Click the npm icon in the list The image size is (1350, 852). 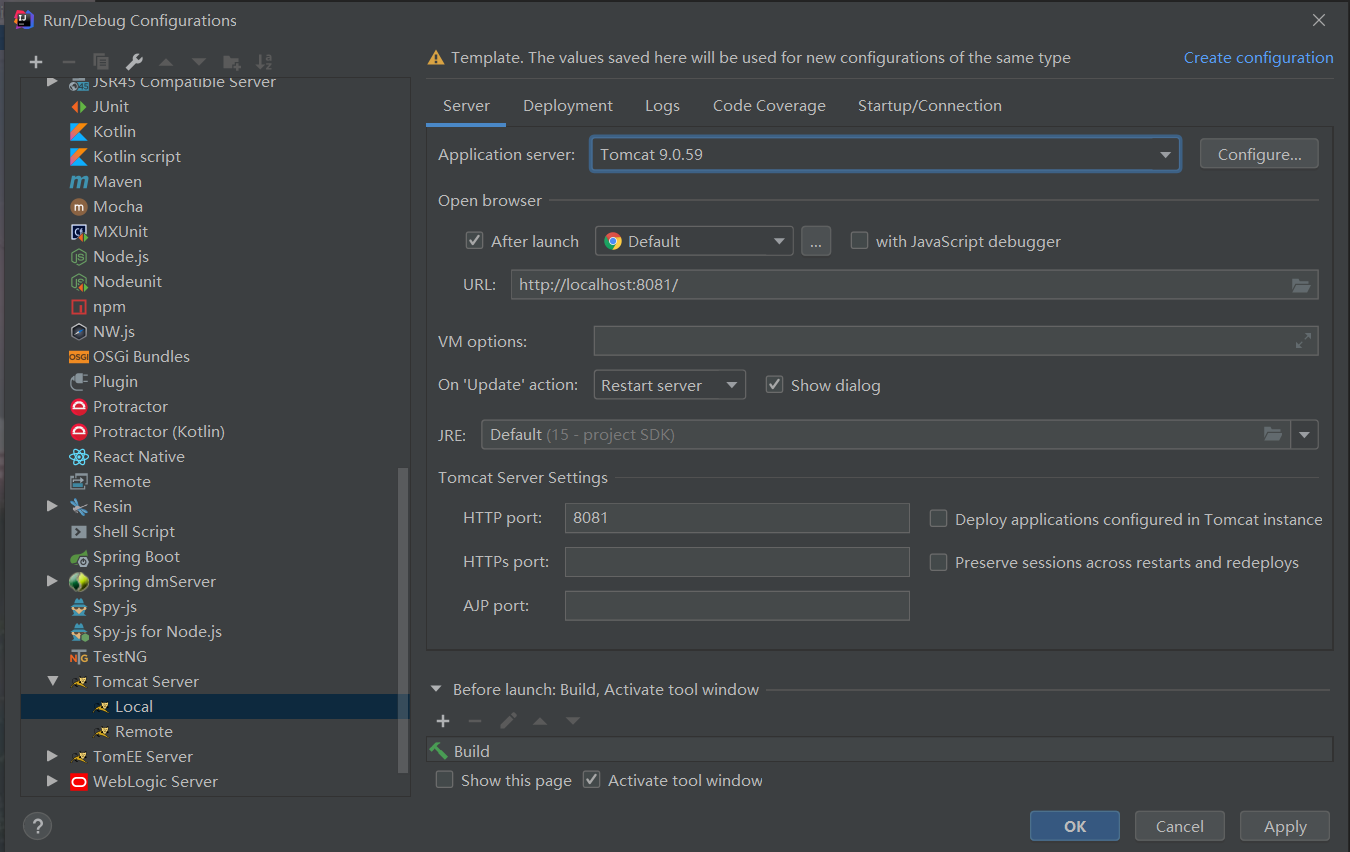[79, 306]
